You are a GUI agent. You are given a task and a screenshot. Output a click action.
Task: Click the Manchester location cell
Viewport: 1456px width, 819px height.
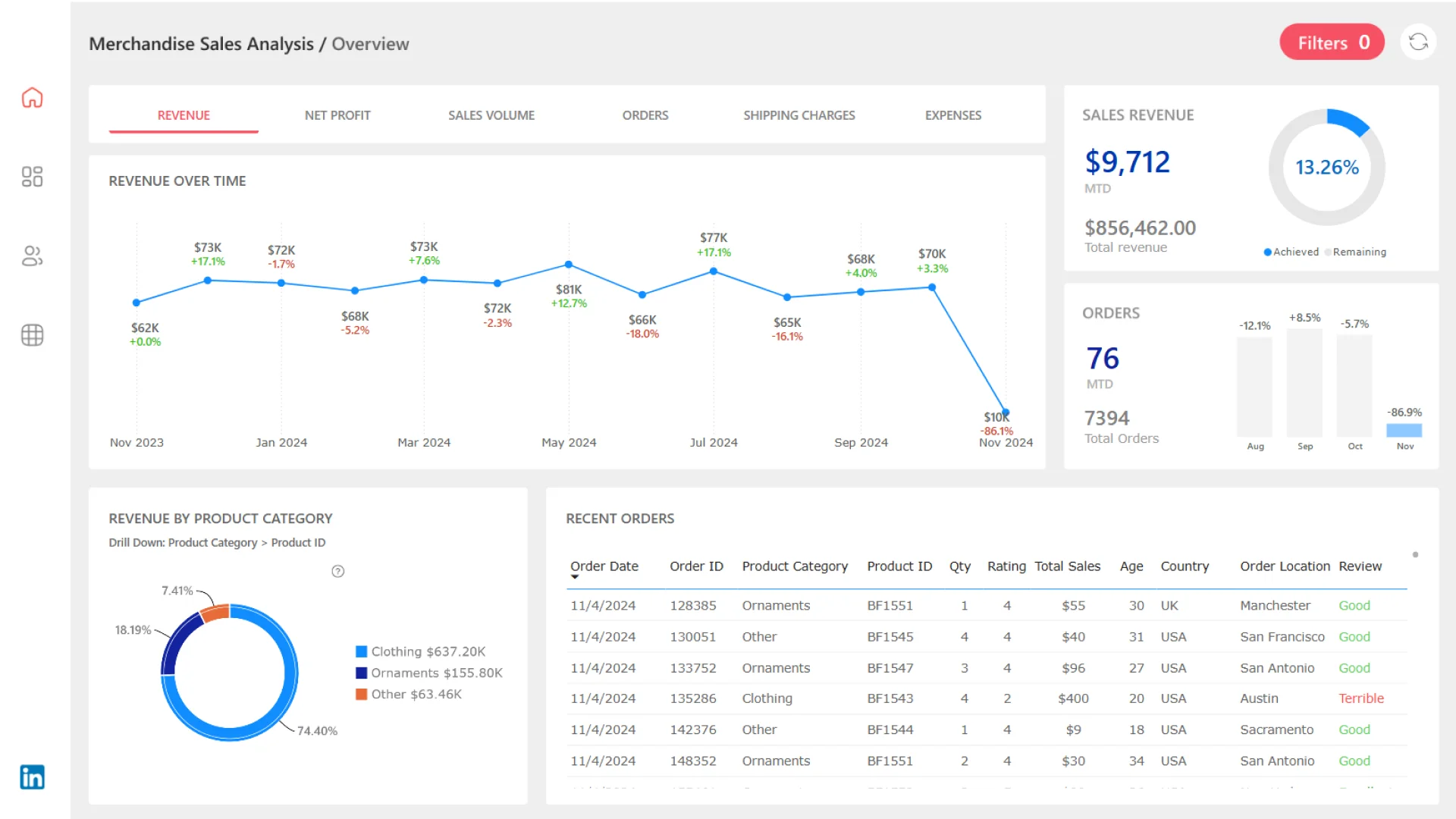coord(1275,606)
